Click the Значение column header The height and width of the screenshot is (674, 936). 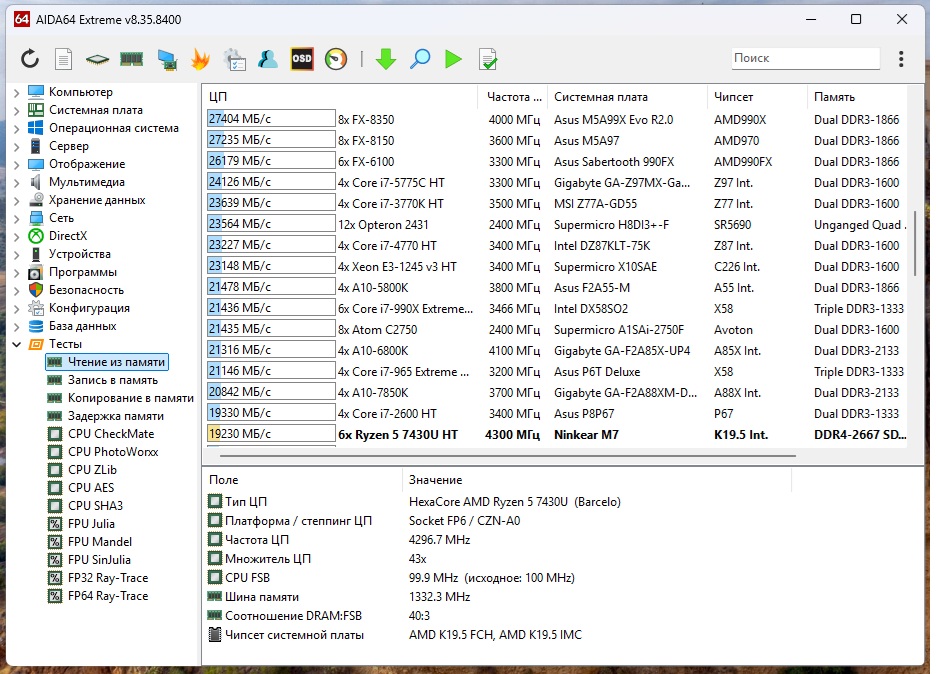[x=597, y=479]
